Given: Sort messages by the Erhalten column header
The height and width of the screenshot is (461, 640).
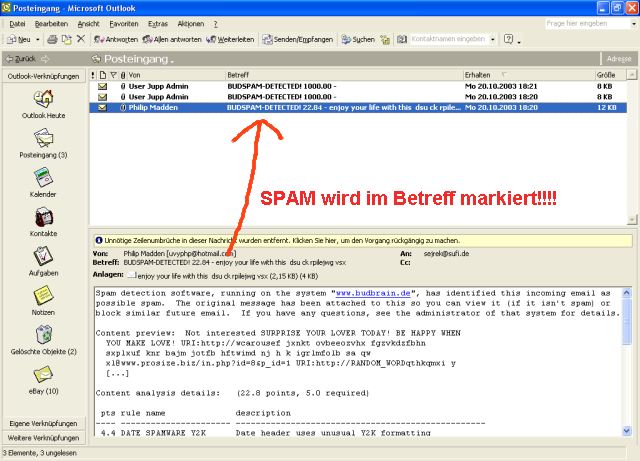Looking at the screenshot, I should (x=478, y=75).
